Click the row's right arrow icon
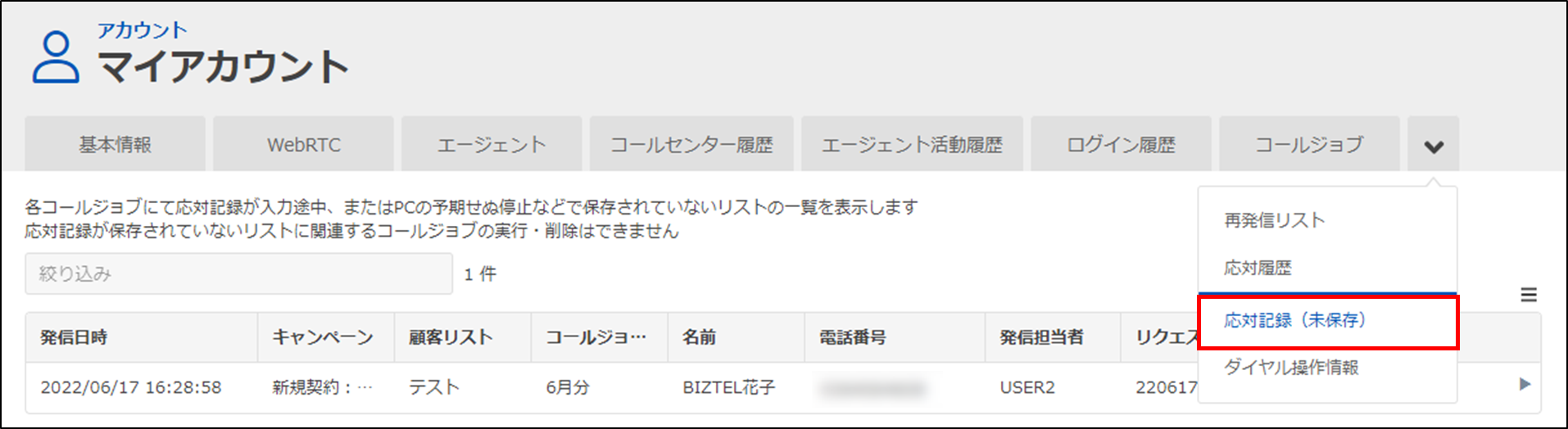 [x=1525, y=384]
